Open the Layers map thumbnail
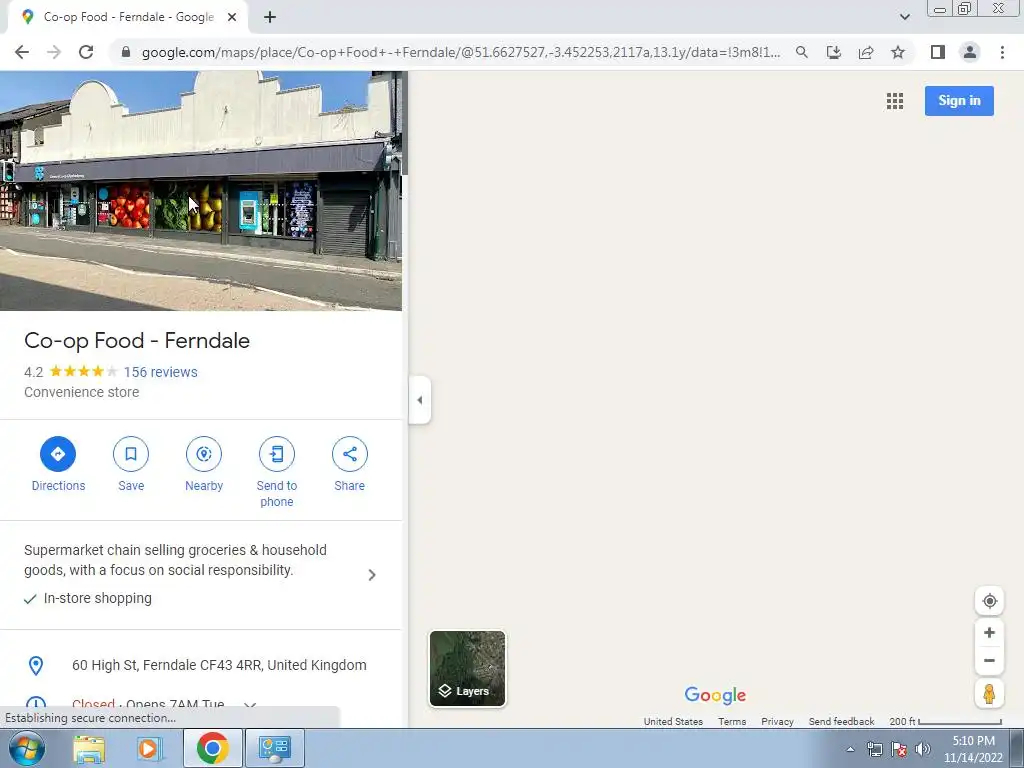Screen dimensions: 1024x768 tap(468, 668)
